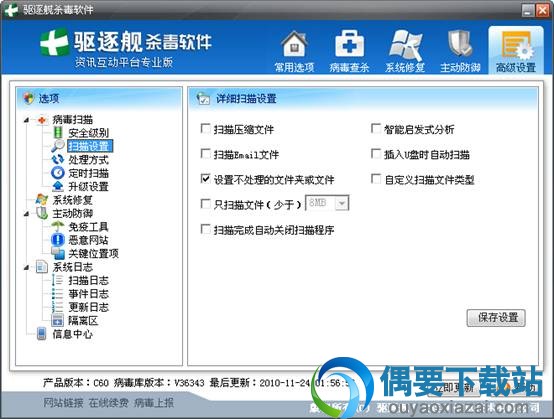This screenshot has height=419, width=554.
Task: Enable 扫描压缩文件 checkbox
Action: [x=205, y=129]
